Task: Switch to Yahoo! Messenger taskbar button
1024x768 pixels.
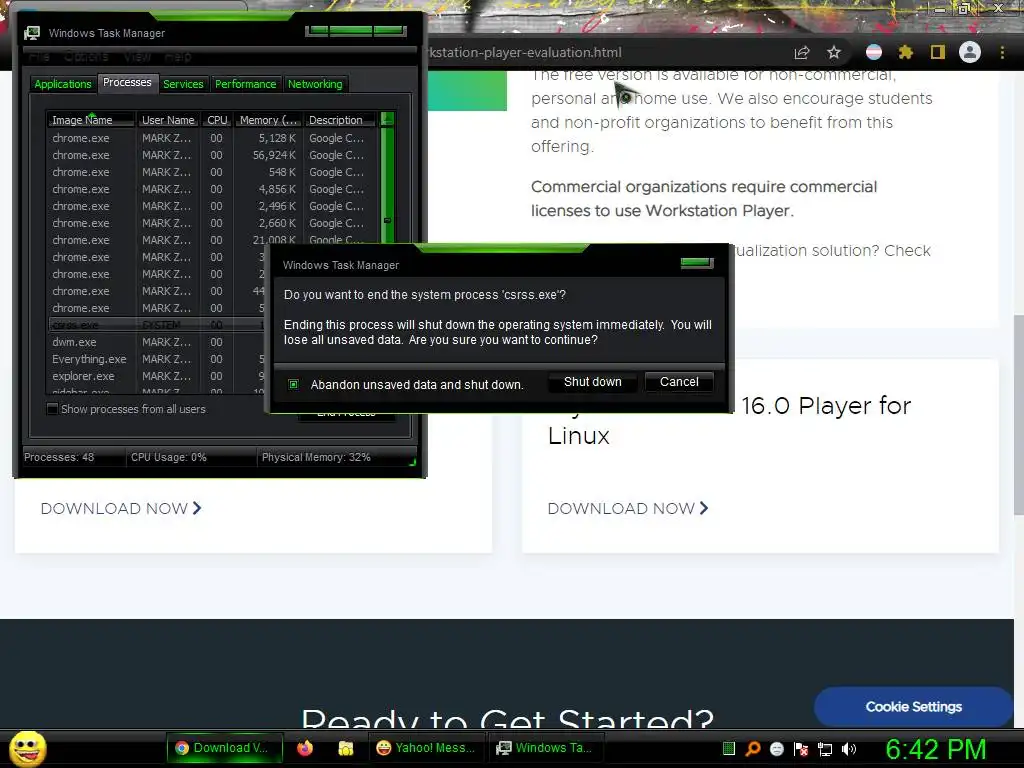Action: click(426, 748)
